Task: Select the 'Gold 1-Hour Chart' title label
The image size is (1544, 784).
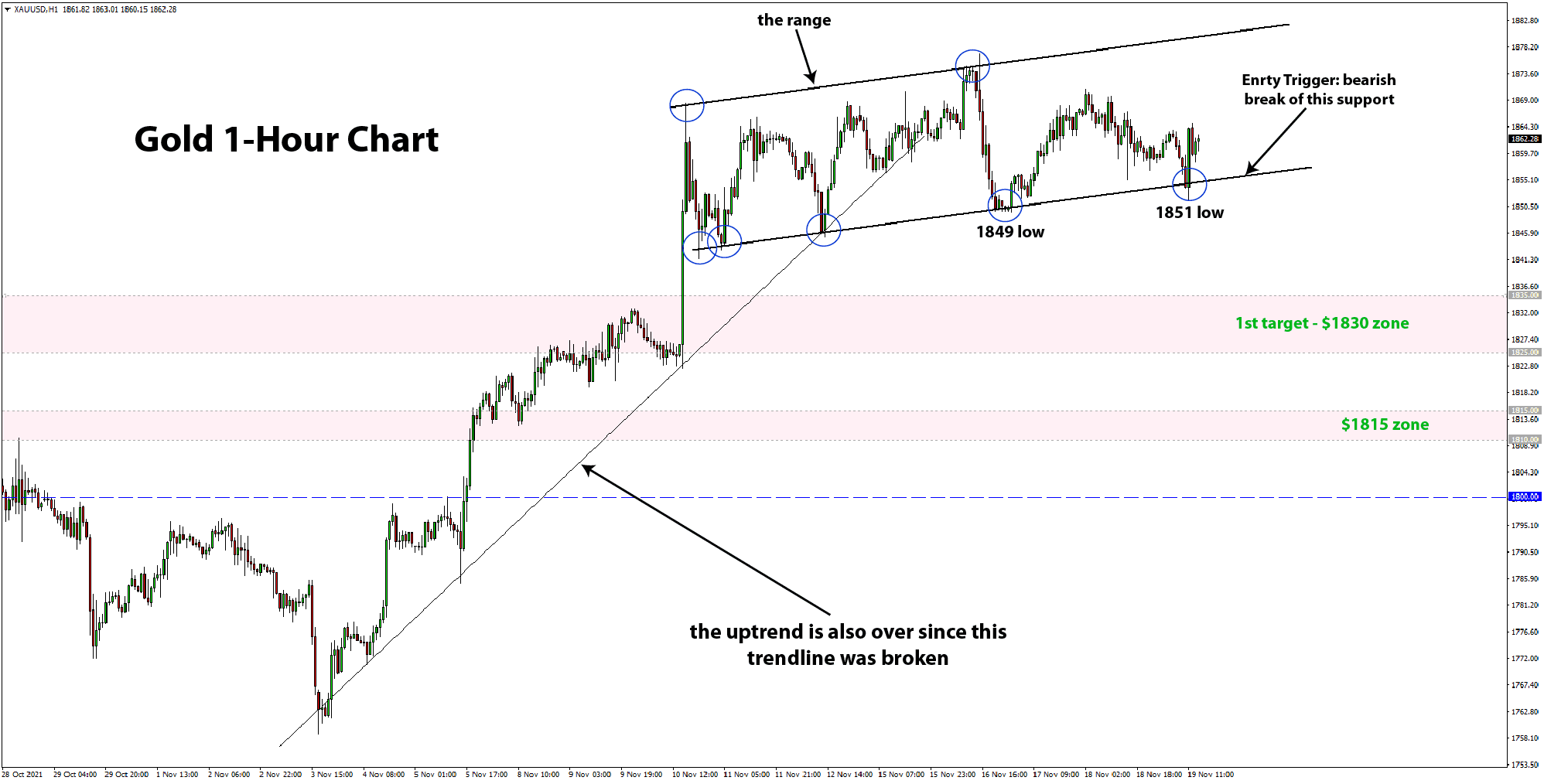Action: 286,139
